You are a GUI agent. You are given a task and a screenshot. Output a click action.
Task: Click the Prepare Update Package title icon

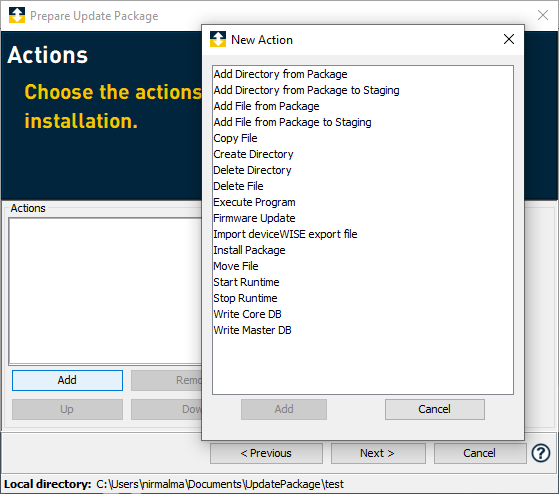pyautogui.click(x=17, y=15)
